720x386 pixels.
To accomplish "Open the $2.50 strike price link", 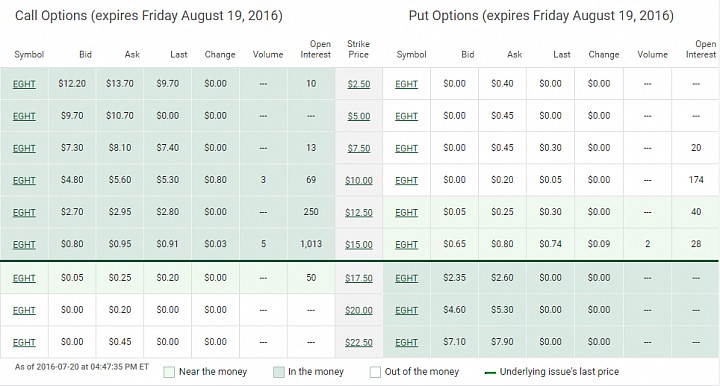I will click(359, 84).
